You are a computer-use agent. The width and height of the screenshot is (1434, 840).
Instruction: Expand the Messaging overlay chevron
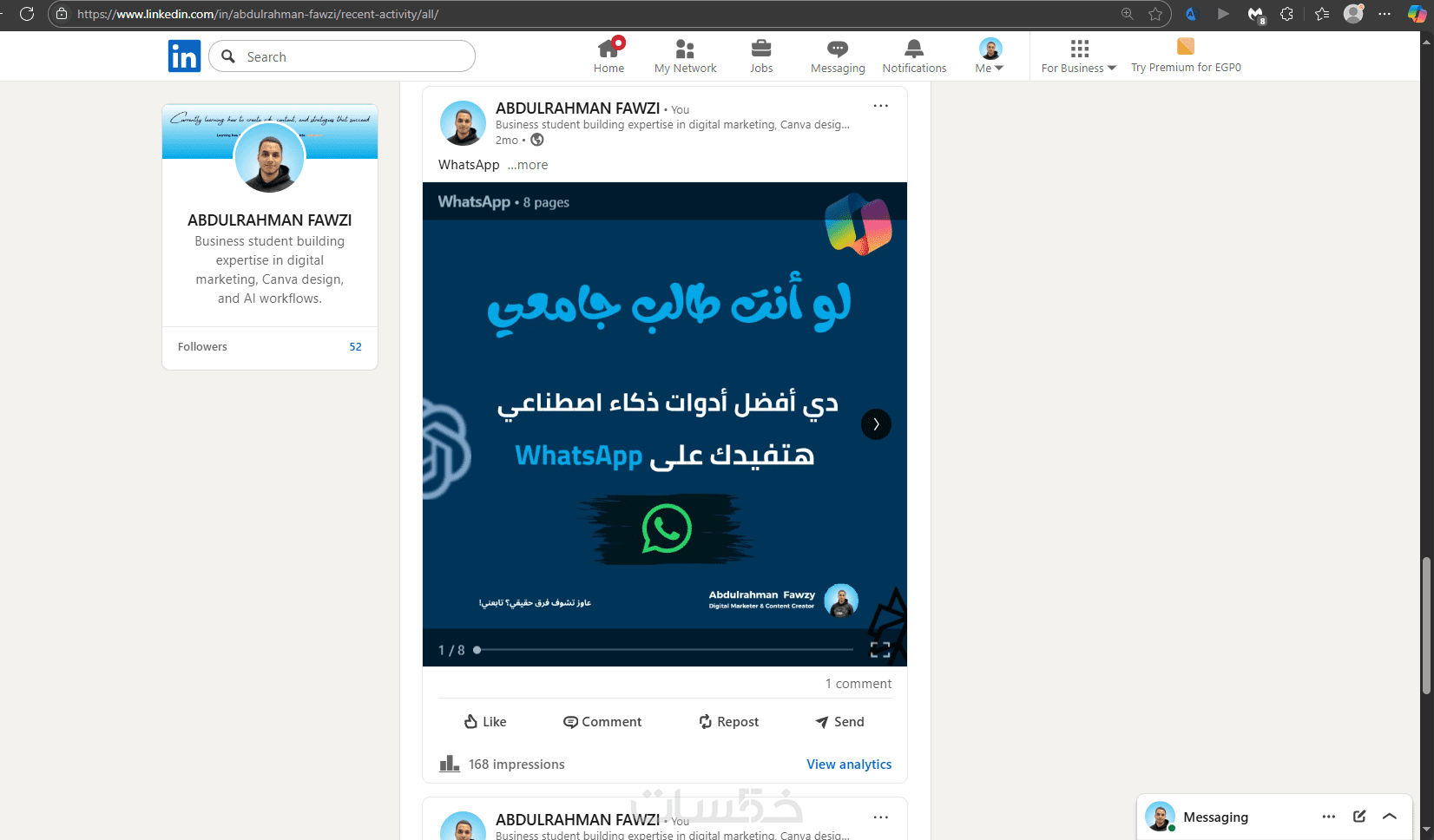1390,817
